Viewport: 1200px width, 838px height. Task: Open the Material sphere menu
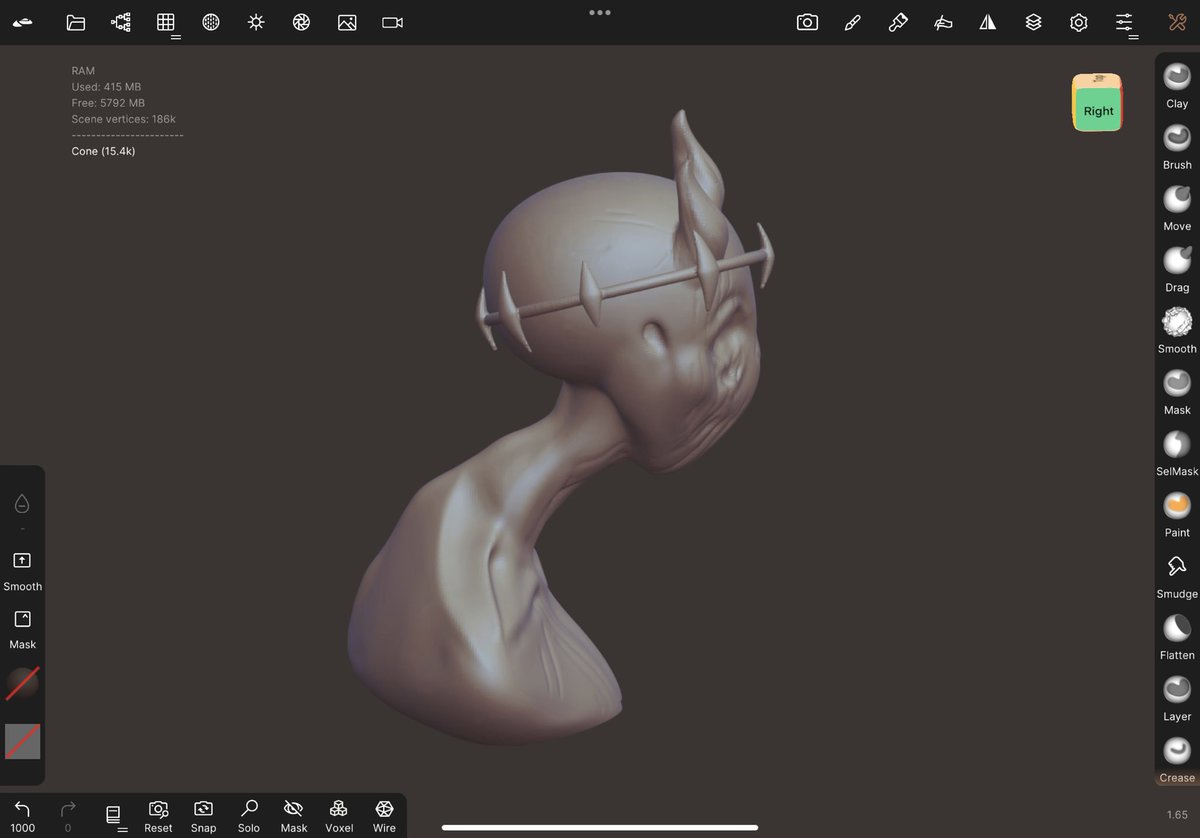[x=211, y=22]
